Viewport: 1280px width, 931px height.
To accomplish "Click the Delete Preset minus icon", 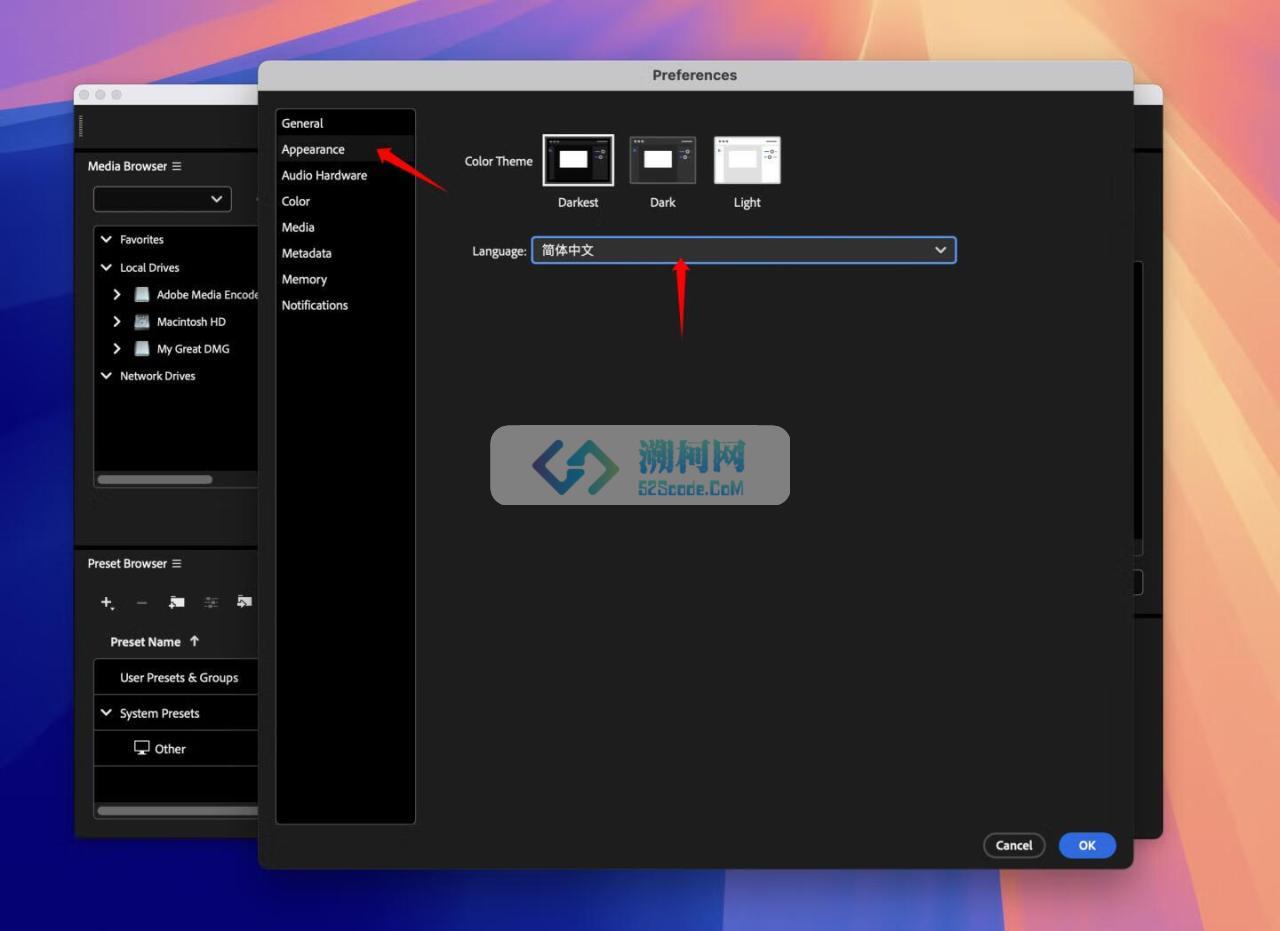I will point(141,602).
